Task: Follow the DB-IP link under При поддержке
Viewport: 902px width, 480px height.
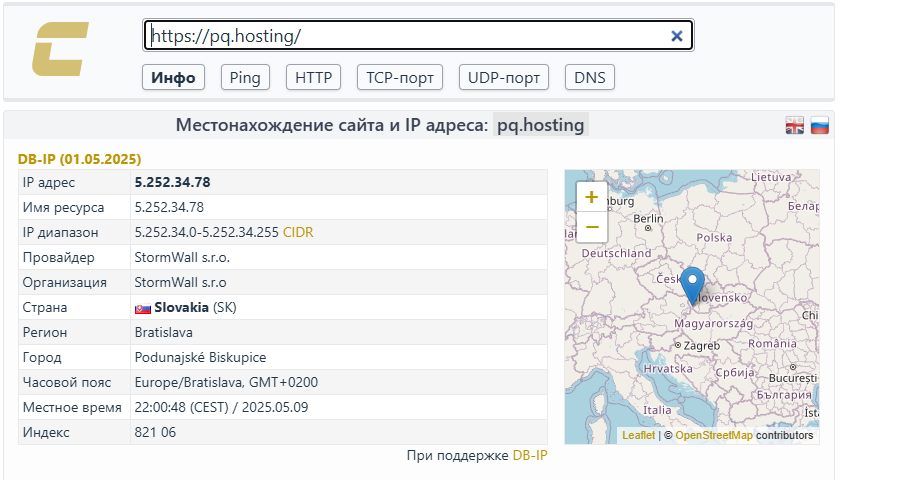Action: (x=530, y=455)
